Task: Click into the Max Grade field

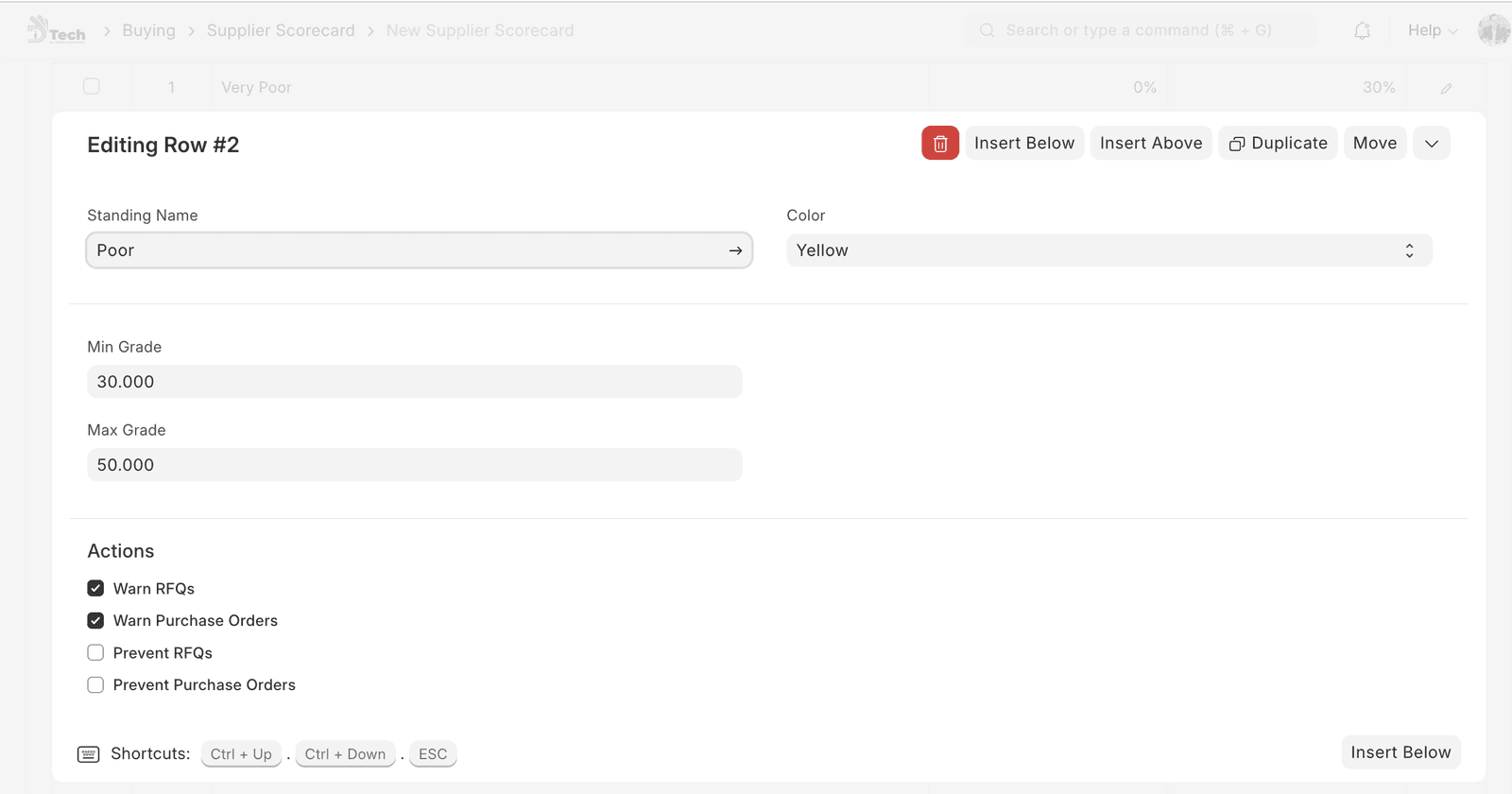Action: tap(414, 465)
